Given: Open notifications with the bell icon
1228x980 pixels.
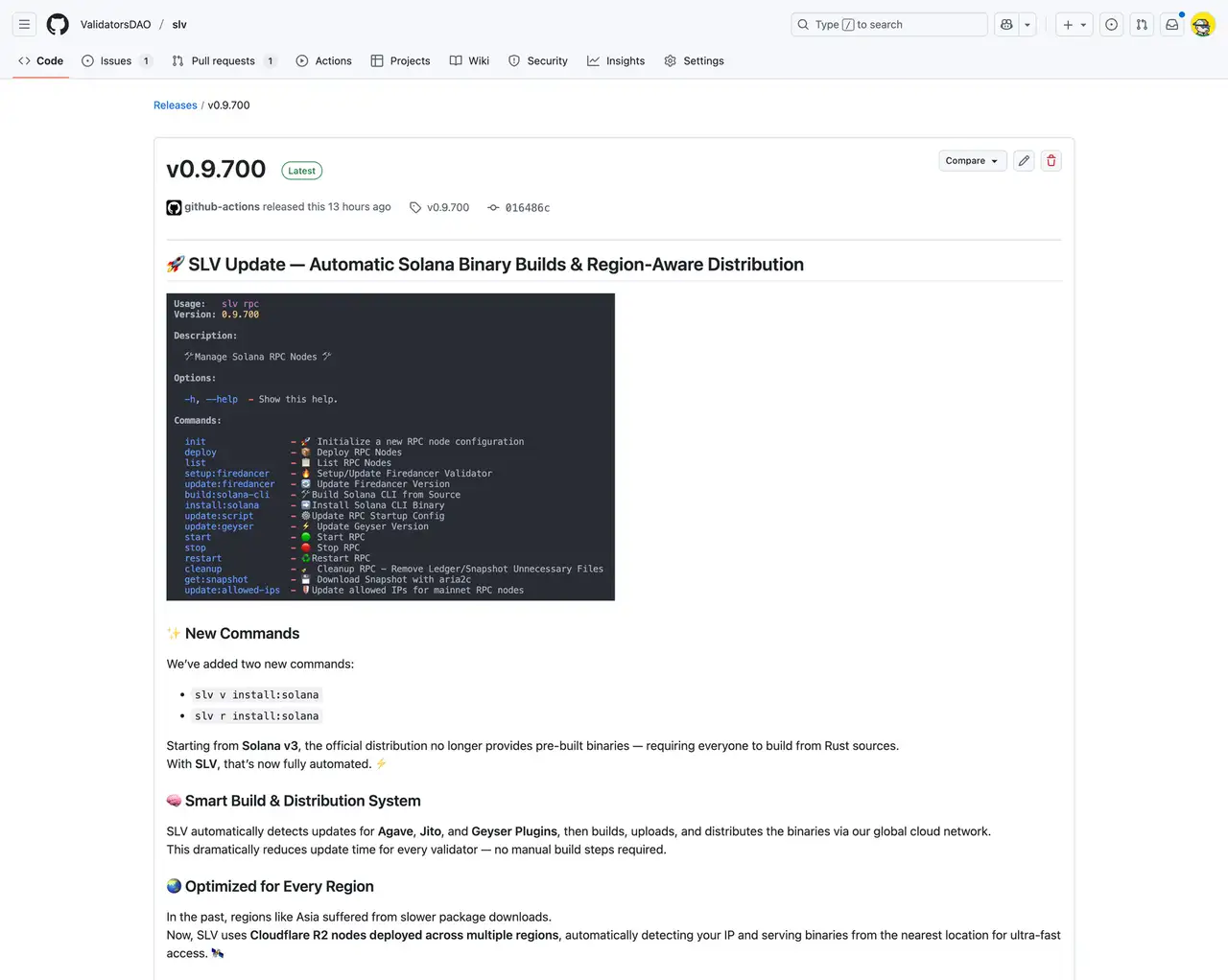Looking at the screenshot, I should [x=1171, y=24].
